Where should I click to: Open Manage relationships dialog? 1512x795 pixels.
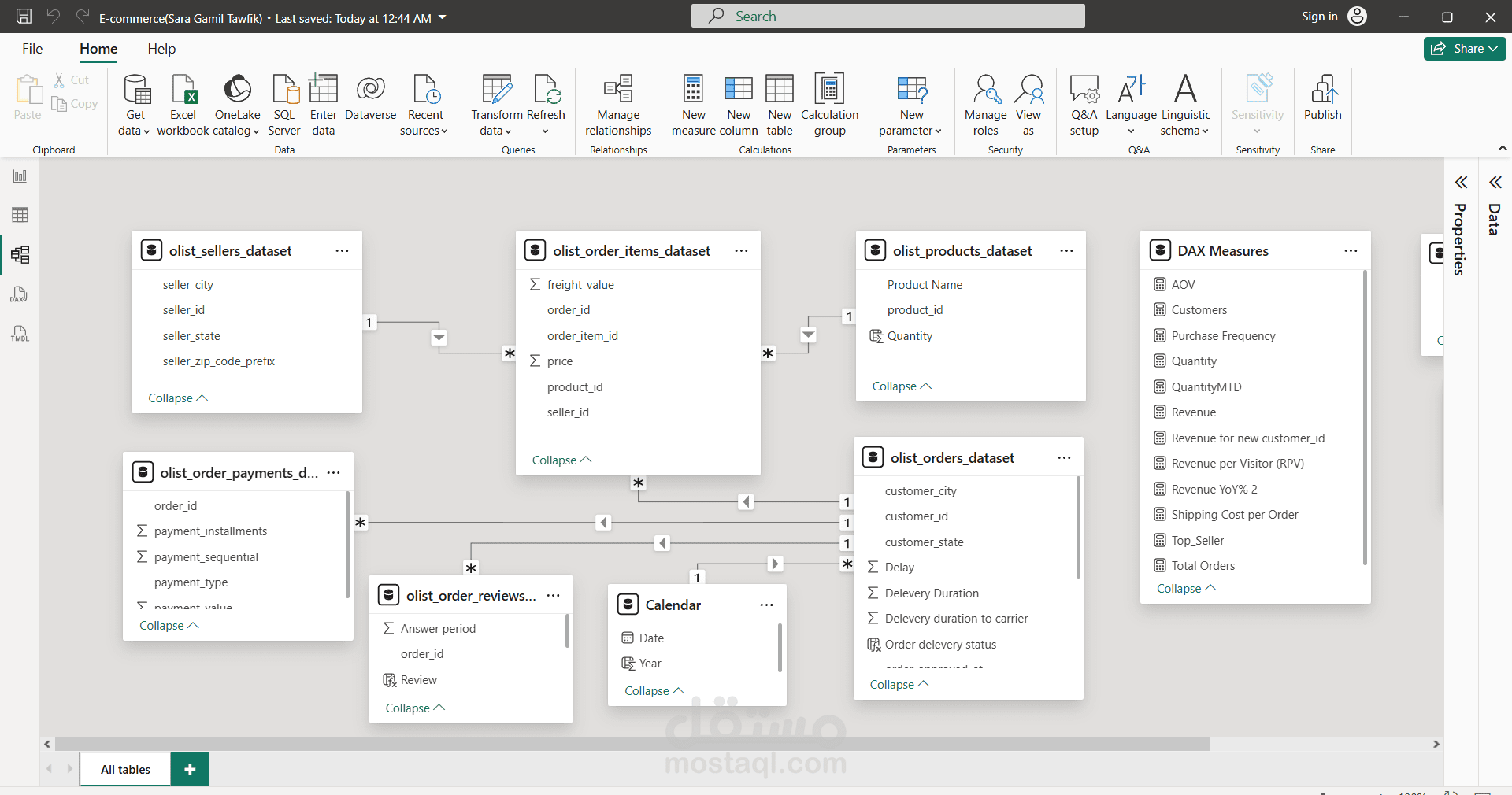(x=618, y=105)
